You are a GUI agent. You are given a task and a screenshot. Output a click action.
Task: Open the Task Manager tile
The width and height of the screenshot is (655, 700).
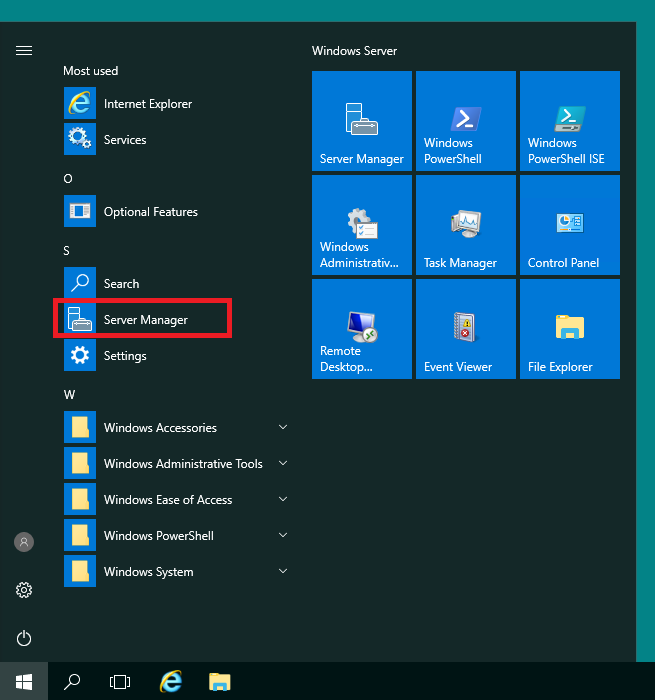tap(466, 225)
